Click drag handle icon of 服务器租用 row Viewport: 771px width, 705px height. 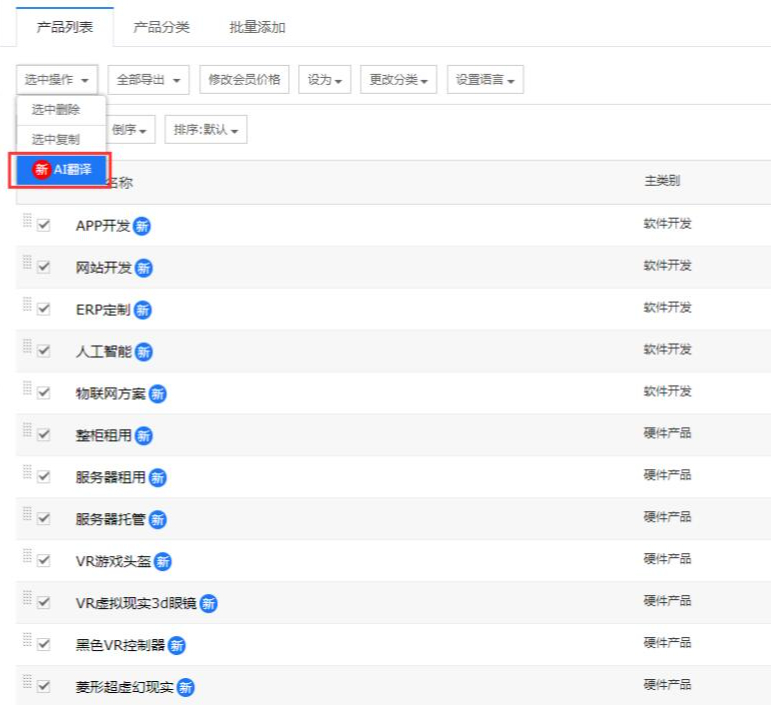click(x=28, y=471)
